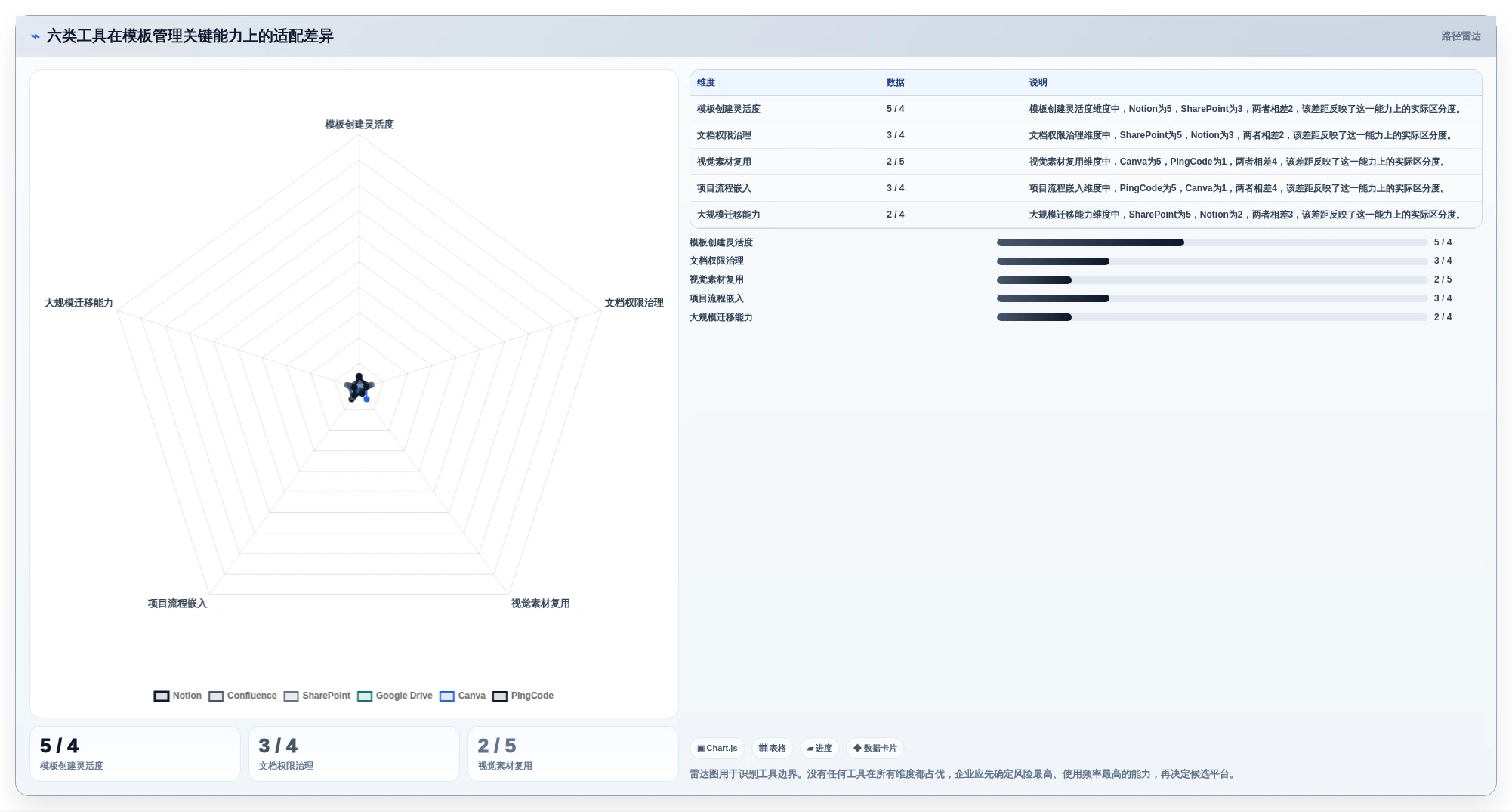
Task: Select the 视觉素材复用 table row name
Action: pos(724,162)
